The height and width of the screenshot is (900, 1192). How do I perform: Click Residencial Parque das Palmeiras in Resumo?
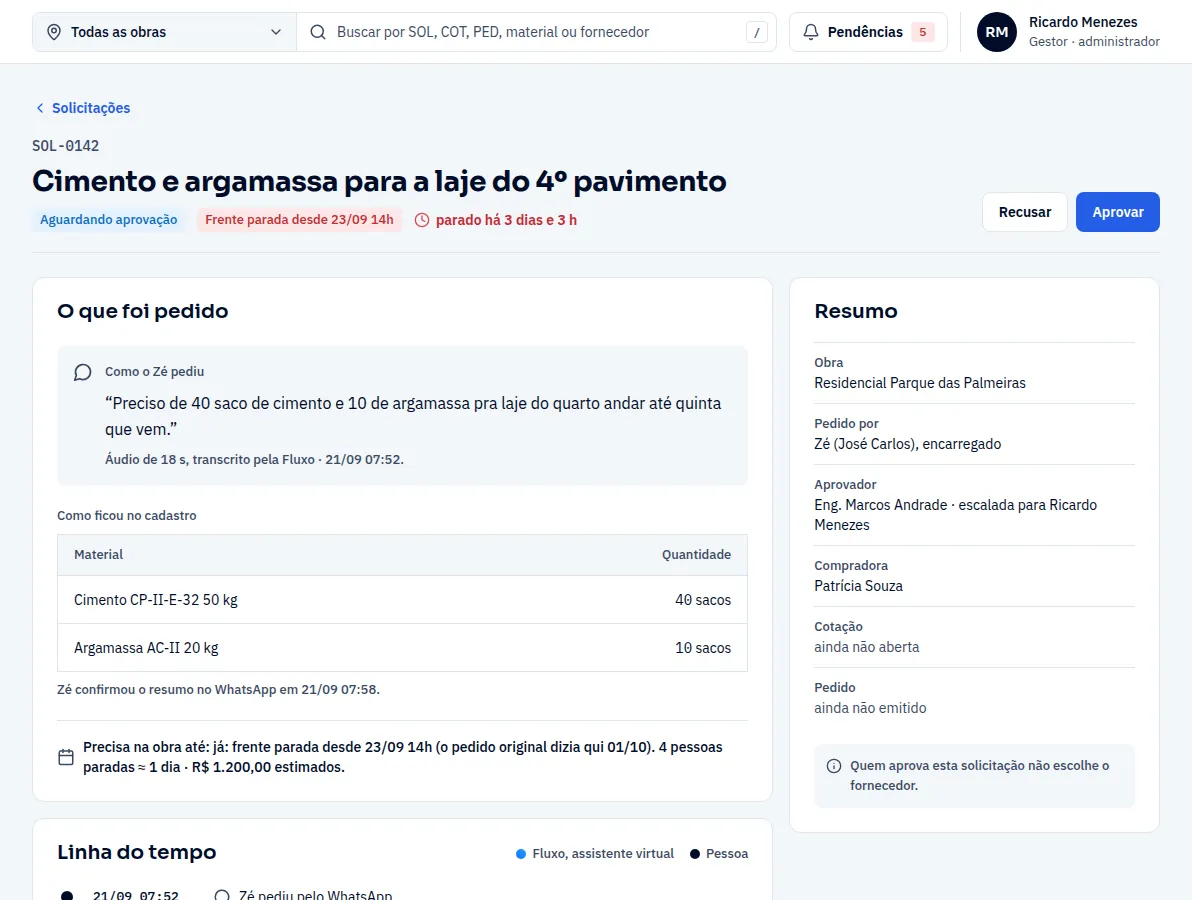920,383
